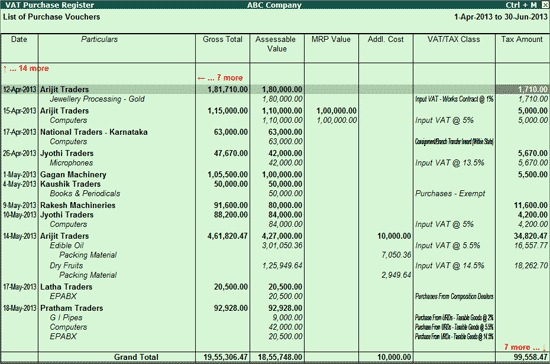Open the Pratham Traders voucher
The height and width of the screenshot is (364, 550).
pyautogui.click(x=275, y=308)
